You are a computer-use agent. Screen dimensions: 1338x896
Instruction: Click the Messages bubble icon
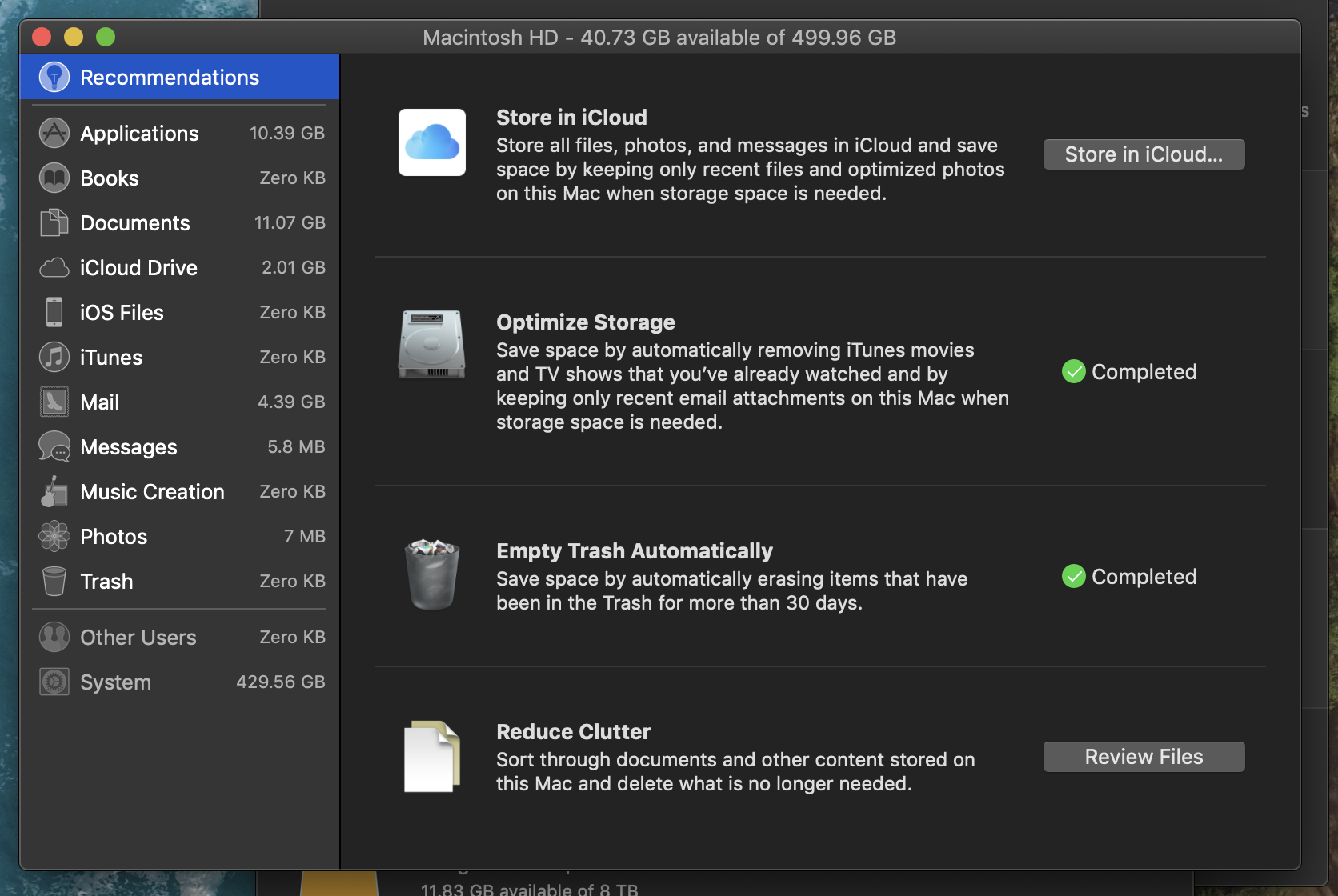click(54, 447)
